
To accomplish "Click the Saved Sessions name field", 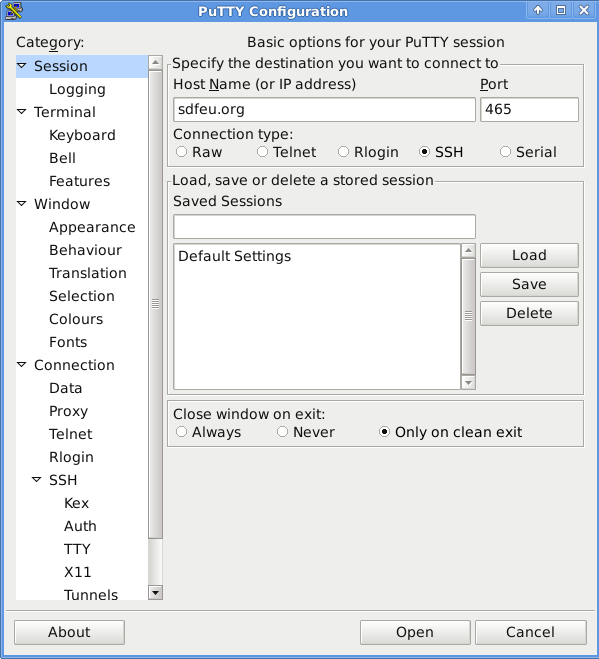I will pyautogui.click(x=324, y=227).
